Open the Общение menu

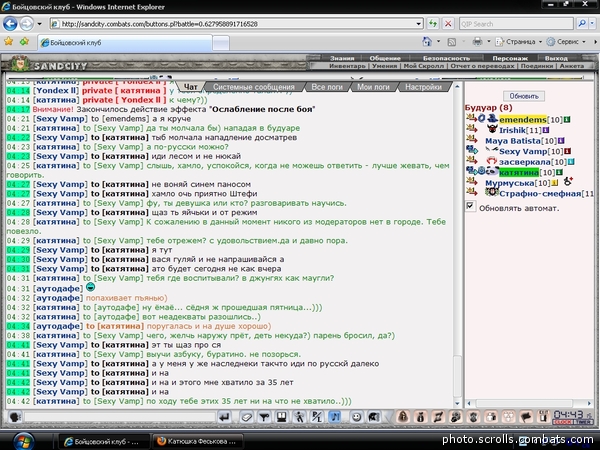pyautogui.click(x=385, y=58)
